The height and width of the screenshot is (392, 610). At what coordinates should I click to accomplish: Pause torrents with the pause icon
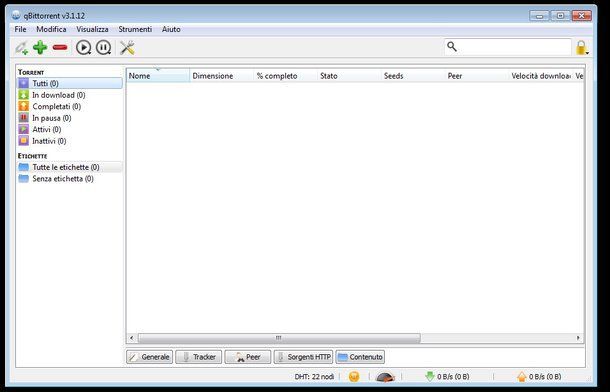[x=103, y=48]
